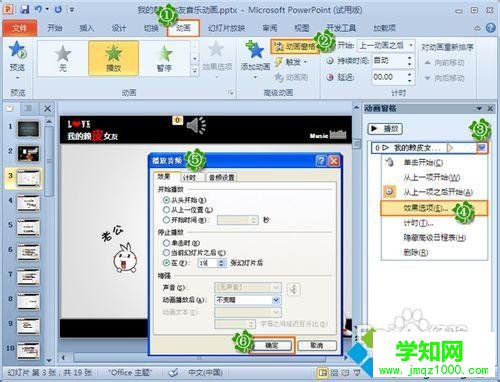
Task: Select 在 N 张幻灯片后 radio button
Action: coord(166,263)
